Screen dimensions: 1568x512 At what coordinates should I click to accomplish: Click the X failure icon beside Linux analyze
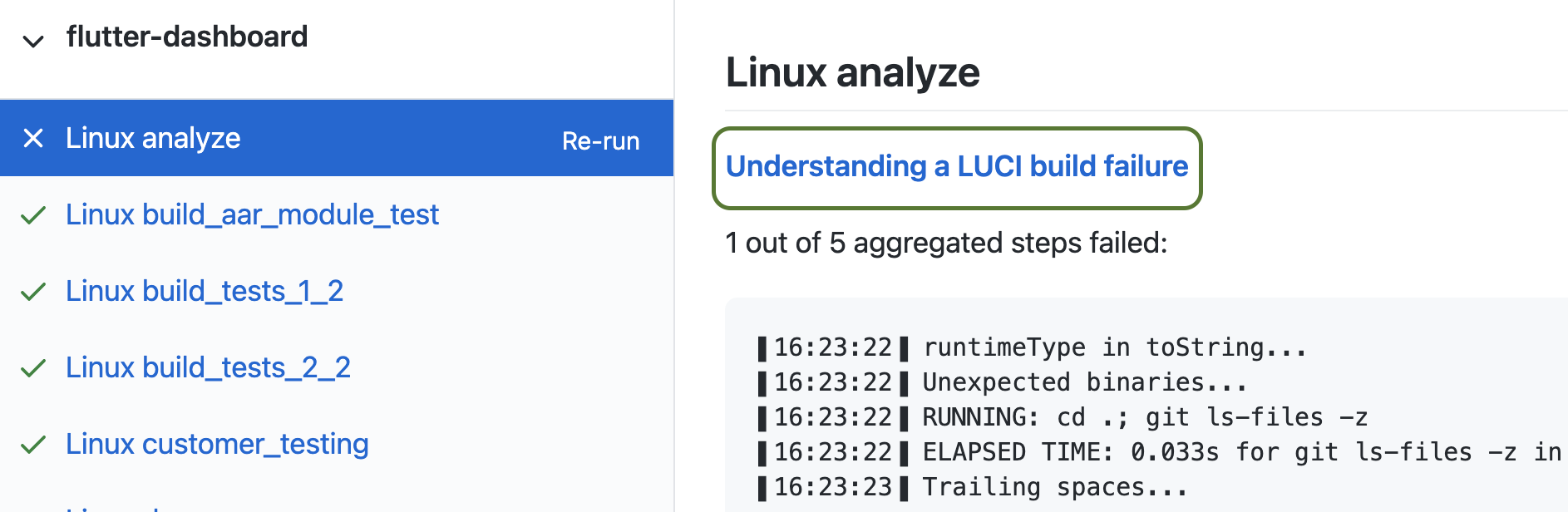32,139
